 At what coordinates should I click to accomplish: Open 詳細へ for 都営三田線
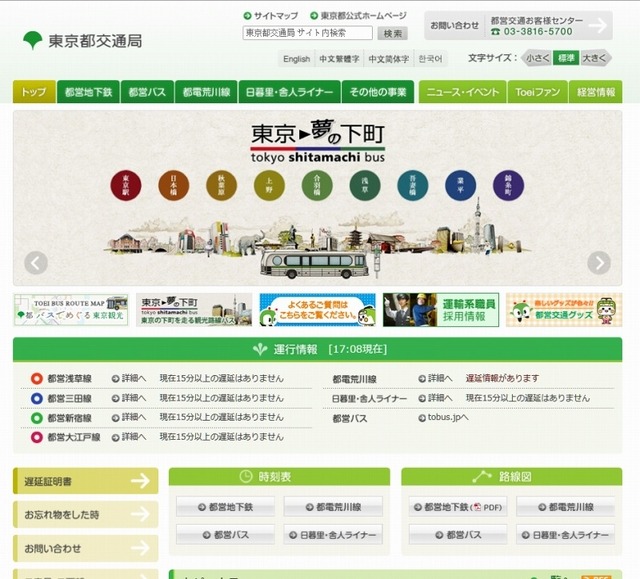(x=129, y=398)
